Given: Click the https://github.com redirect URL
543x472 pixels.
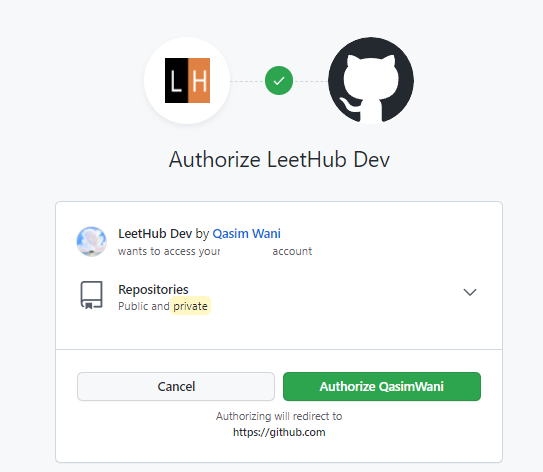Looking at the screenshot, I should (279, 432).
